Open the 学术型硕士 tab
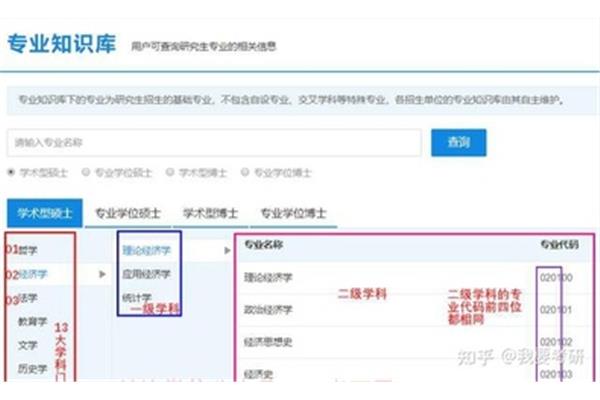This screenshot has width=600, height=400. 45,213
